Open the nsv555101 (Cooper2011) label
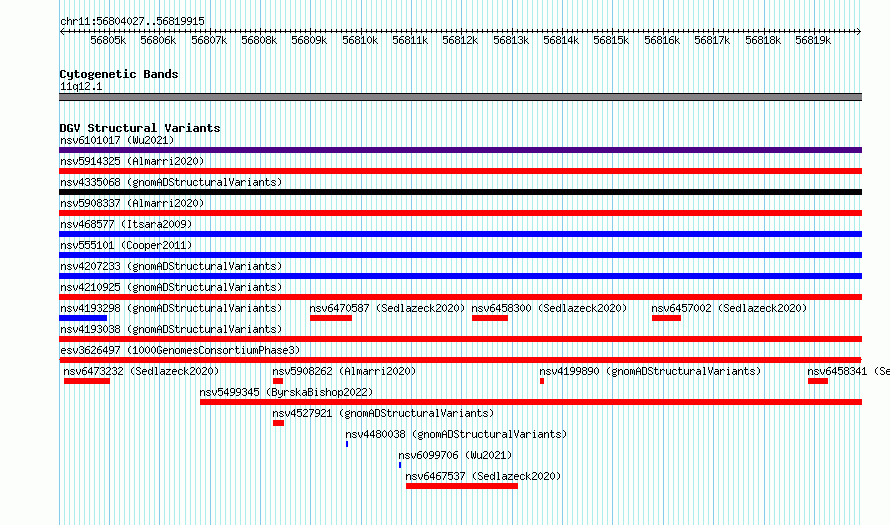890x525 pixels. click(x=126, y=245)
